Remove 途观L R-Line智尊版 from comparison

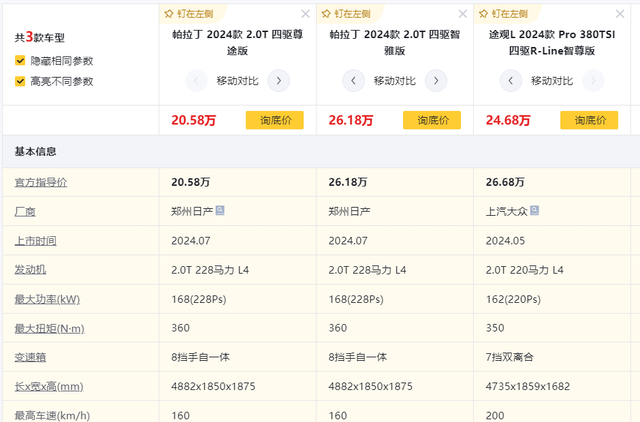[620, 14]
